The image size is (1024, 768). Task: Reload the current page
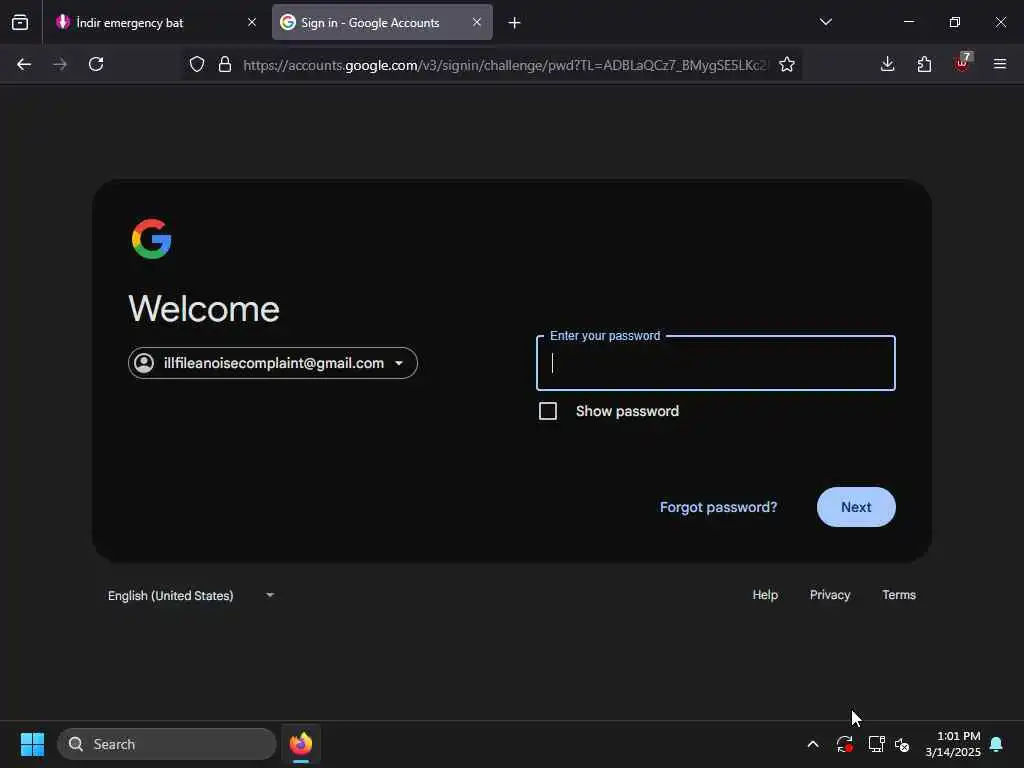[x=96, y=64]
